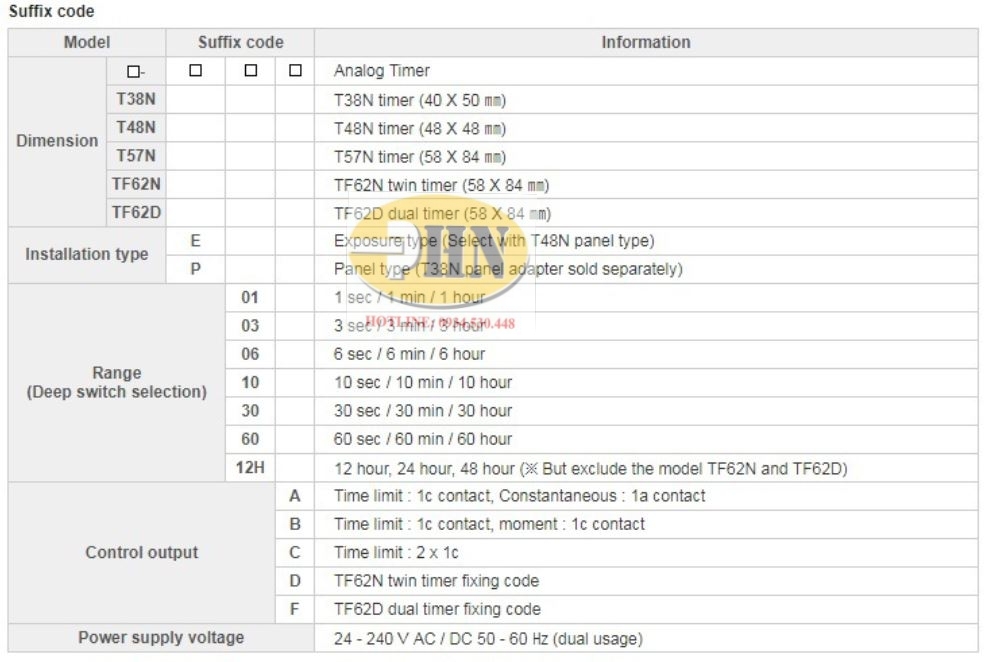The width and height of the screenshot is (986, 662).
Task: Click the "Suffix code" title above the table
Action: [x=51, y=12]
